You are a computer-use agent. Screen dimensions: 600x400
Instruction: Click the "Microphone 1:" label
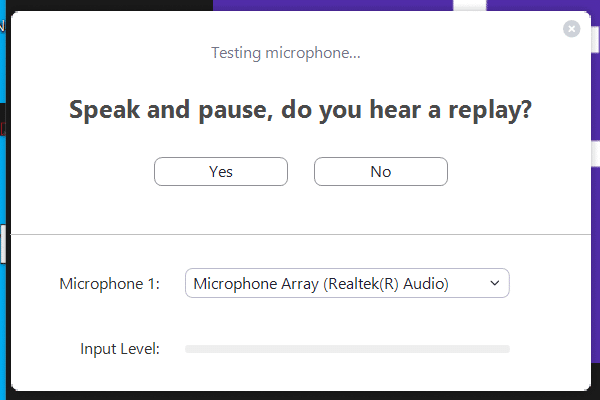coord(109,284)
